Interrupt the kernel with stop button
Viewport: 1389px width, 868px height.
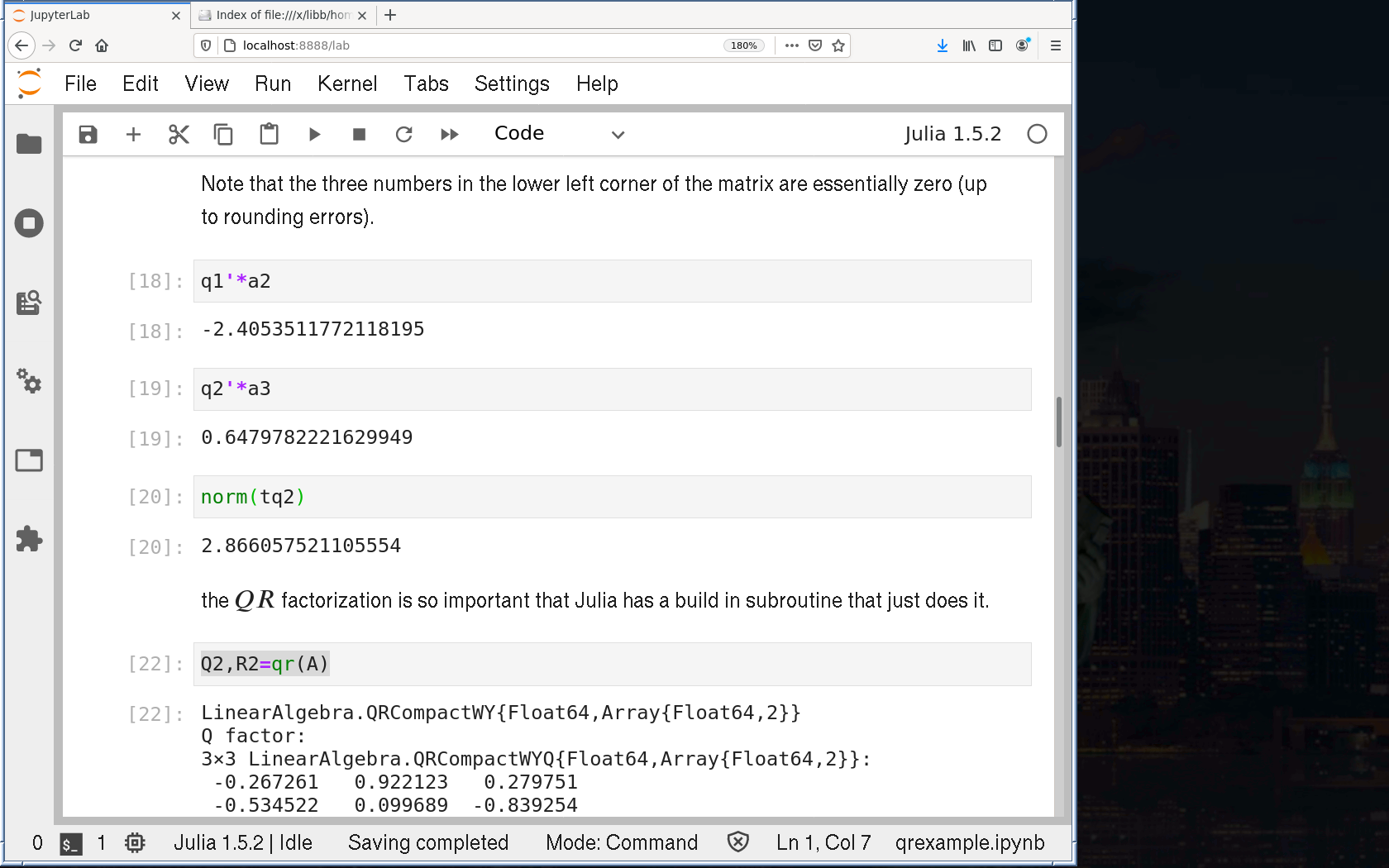point(359,134)
